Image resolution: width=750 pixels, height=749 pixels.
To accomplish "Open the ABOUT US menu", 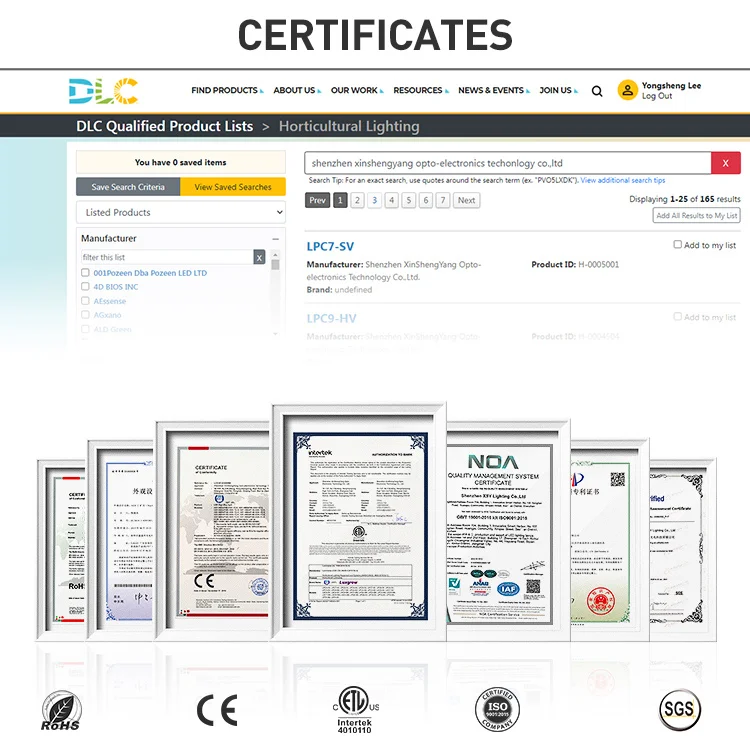I will click(x=297, y=90).
